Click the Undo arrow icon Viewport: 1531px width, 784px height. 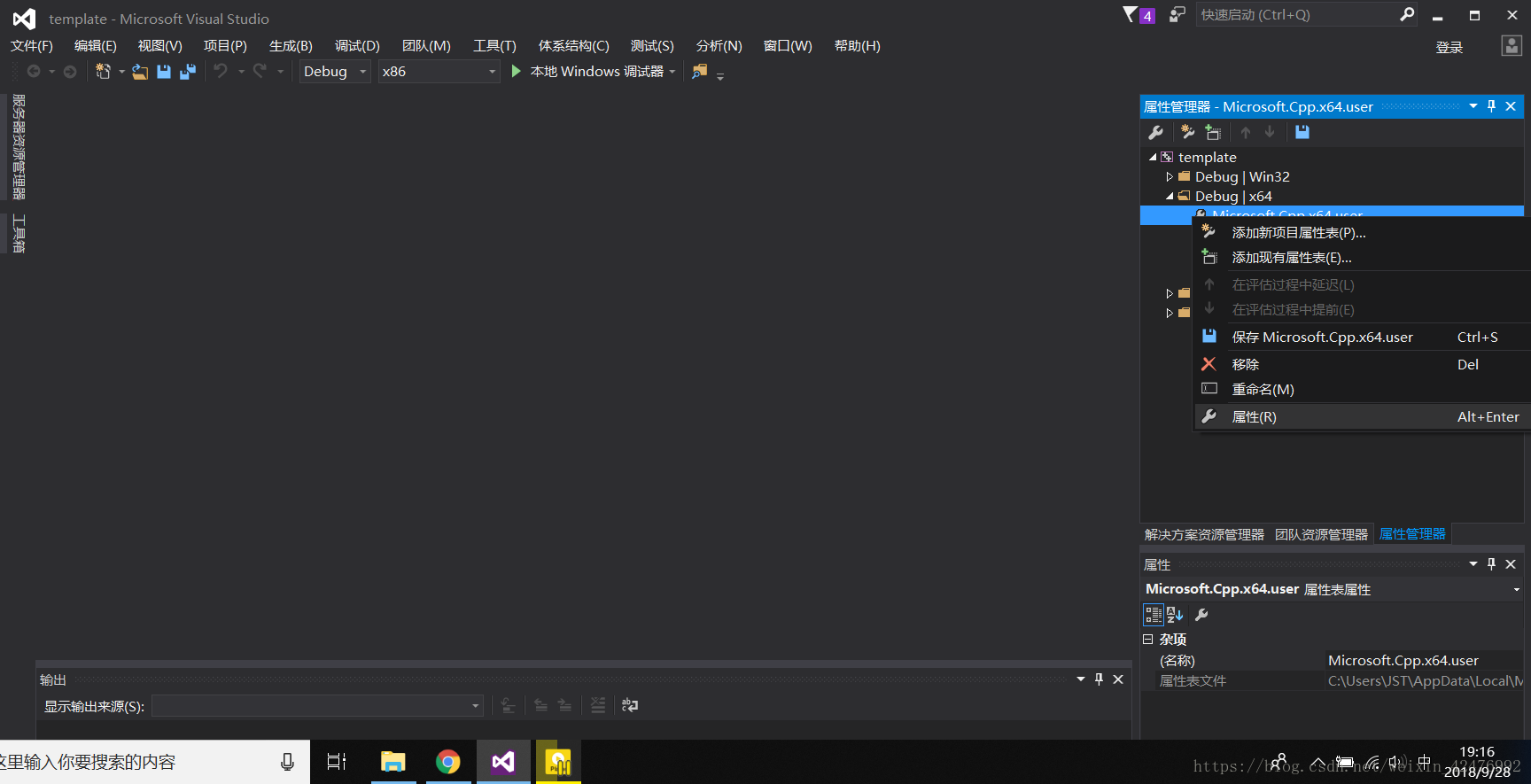pyautogui.click(x=221, y=71)
